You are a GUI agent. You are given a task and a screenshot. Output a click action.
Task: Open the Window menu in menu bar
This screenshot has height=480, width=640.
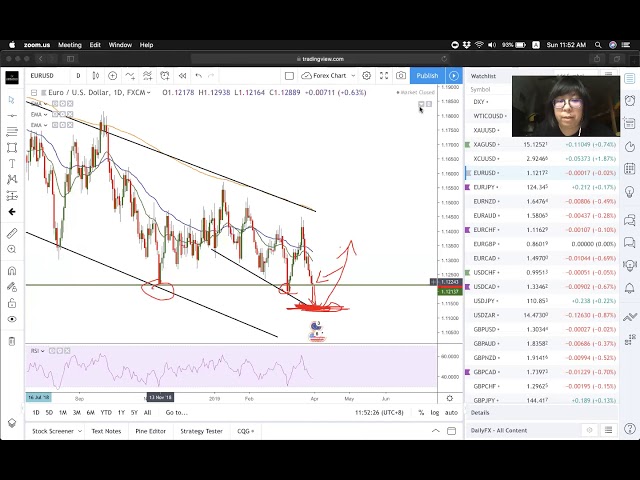tap(120, 45)
